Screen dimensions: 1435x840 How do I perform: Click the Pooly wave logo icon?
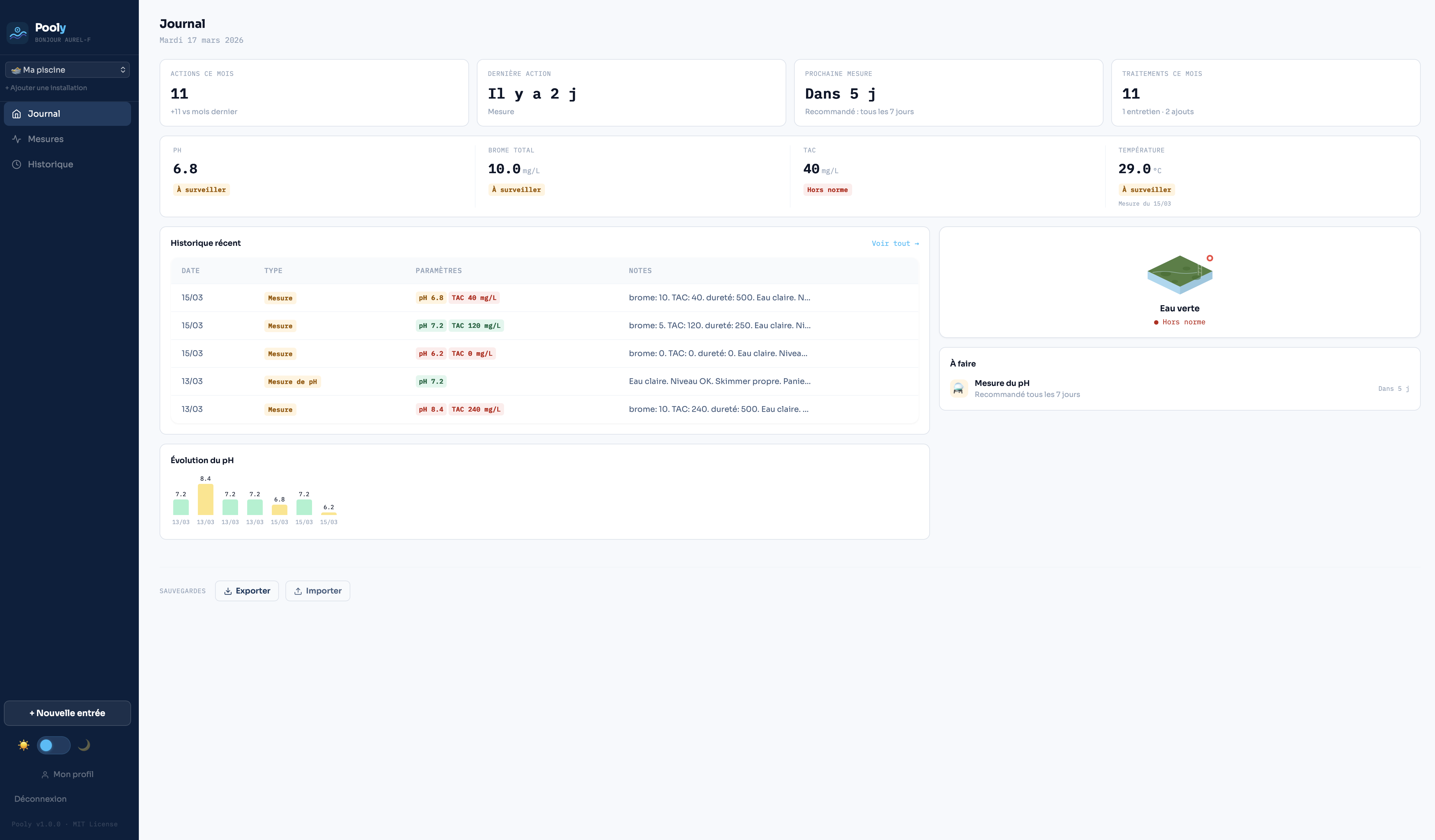click(x=17, y=32)
